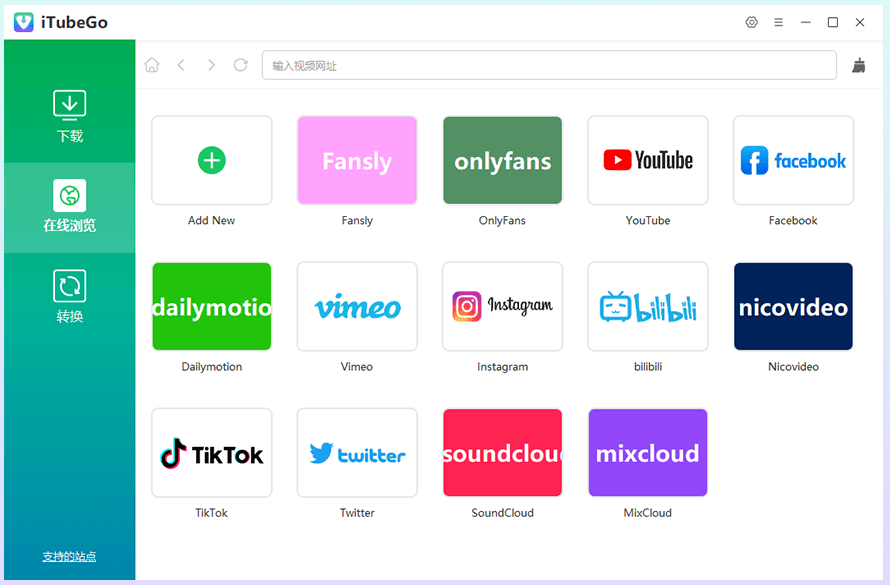Select the 在线浏览 online browse tab

click(x=70, y=207)
